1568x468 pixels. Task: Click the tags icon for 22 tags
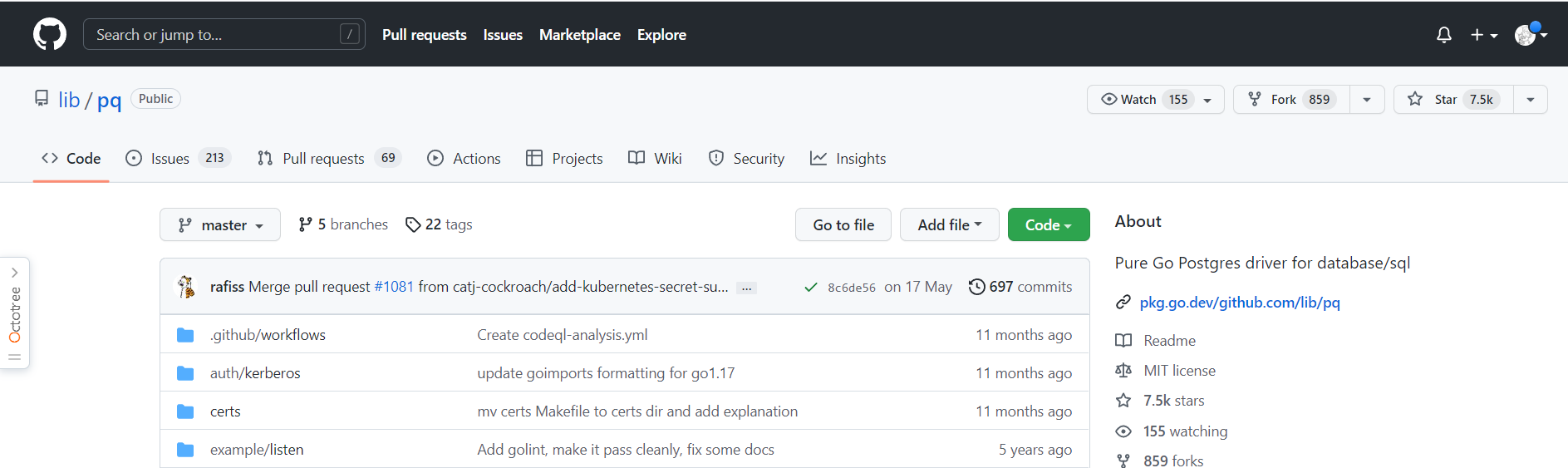coord(412,224)
